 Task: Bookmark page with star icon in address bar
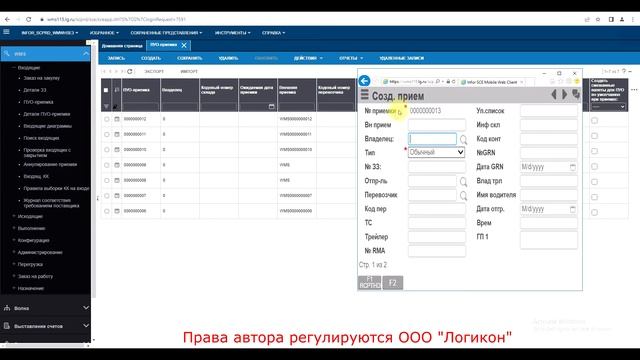598,19
